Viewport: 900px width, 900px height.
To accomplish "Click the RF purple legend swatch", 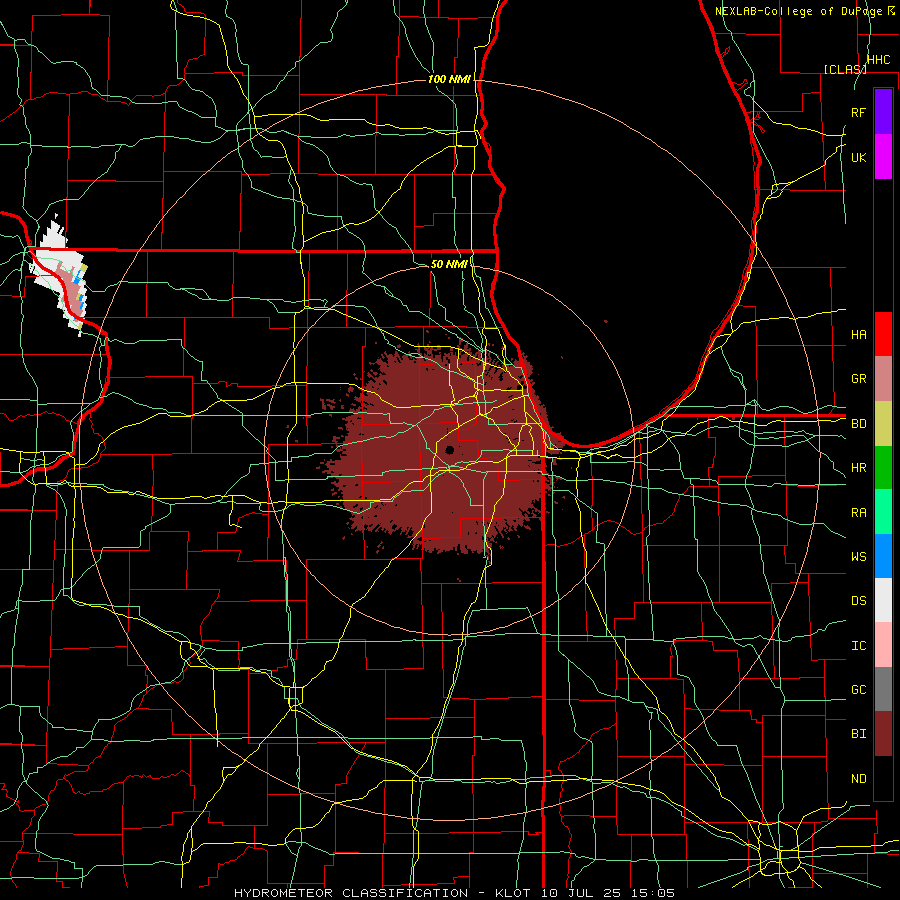I will 883,112.
